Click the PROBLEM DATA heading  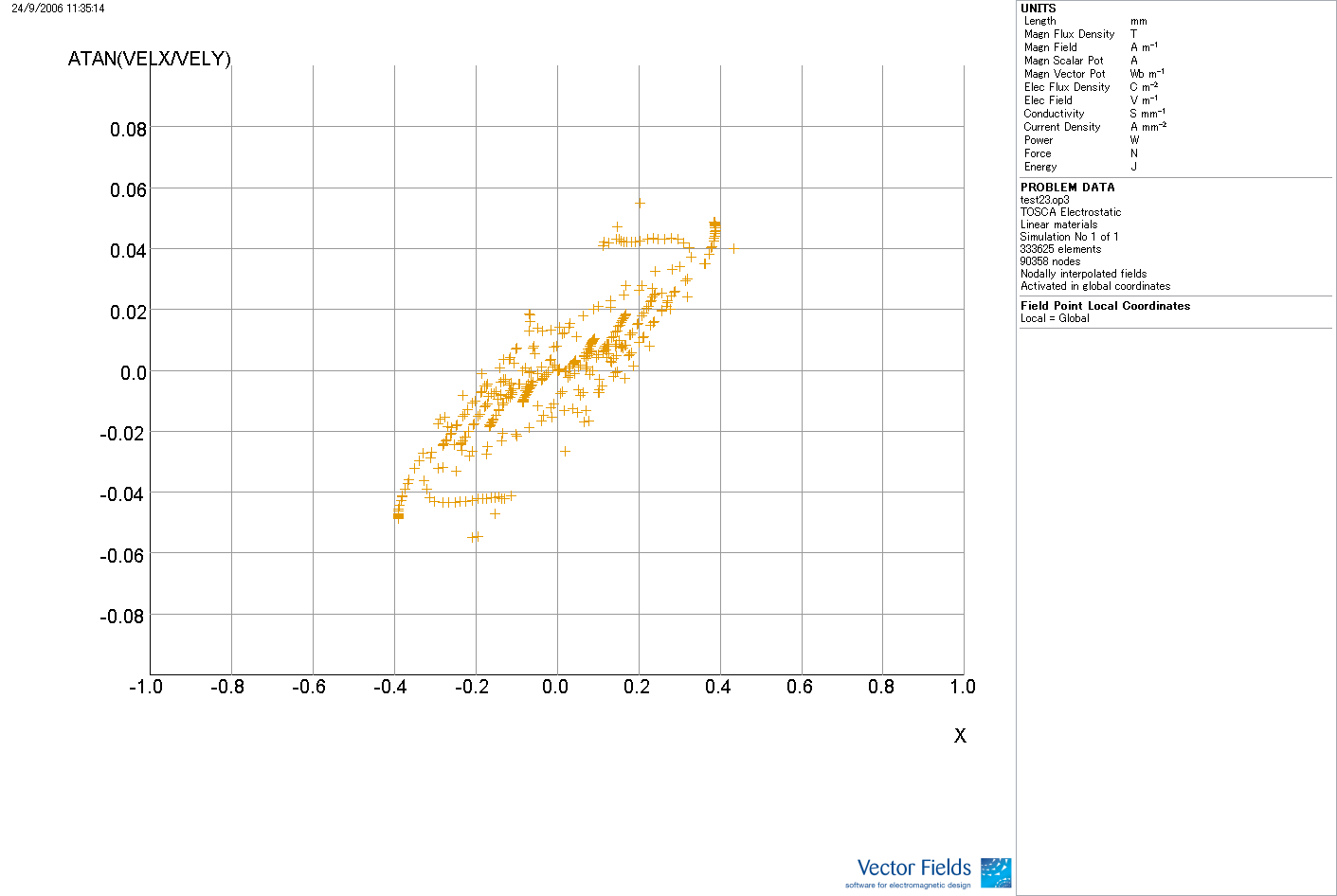coord(1067,188)
